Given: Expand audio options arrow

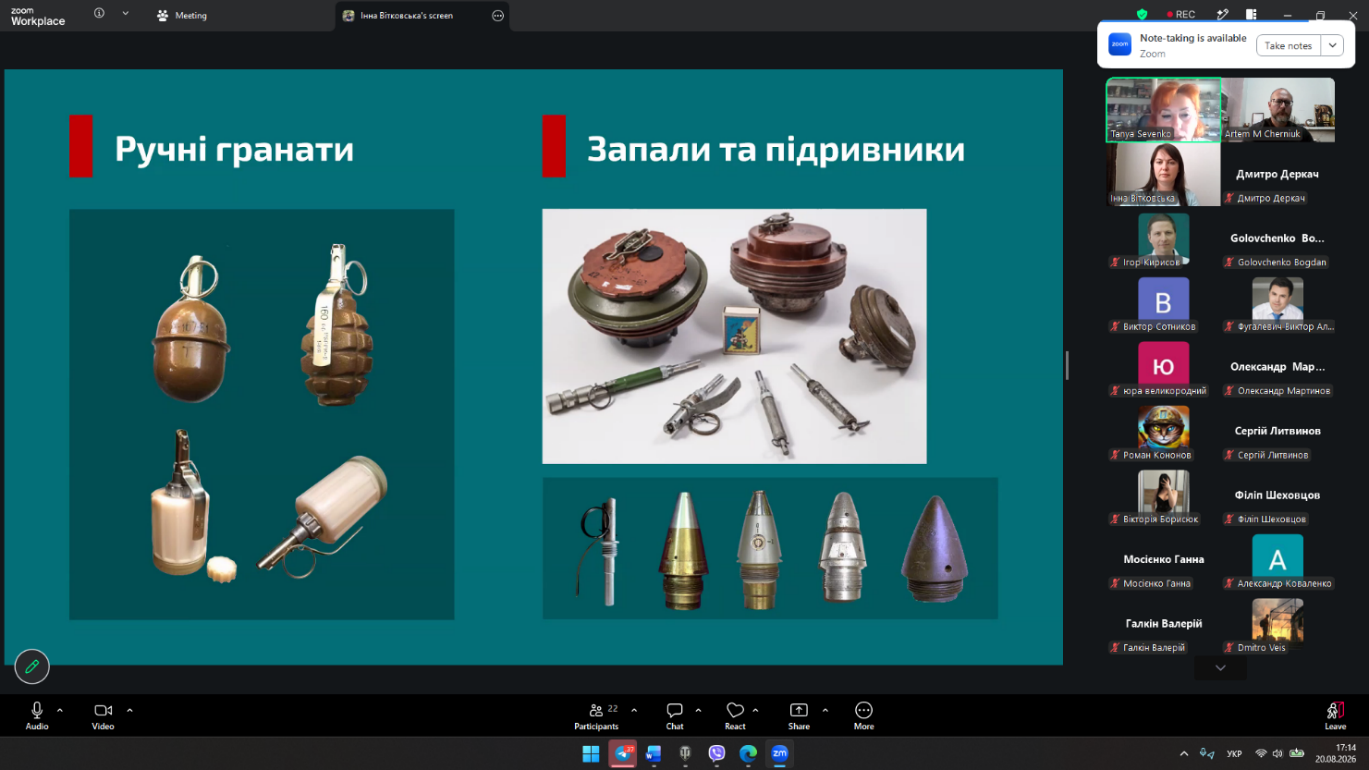Looking at the screenshot, I should coord(60,710).
